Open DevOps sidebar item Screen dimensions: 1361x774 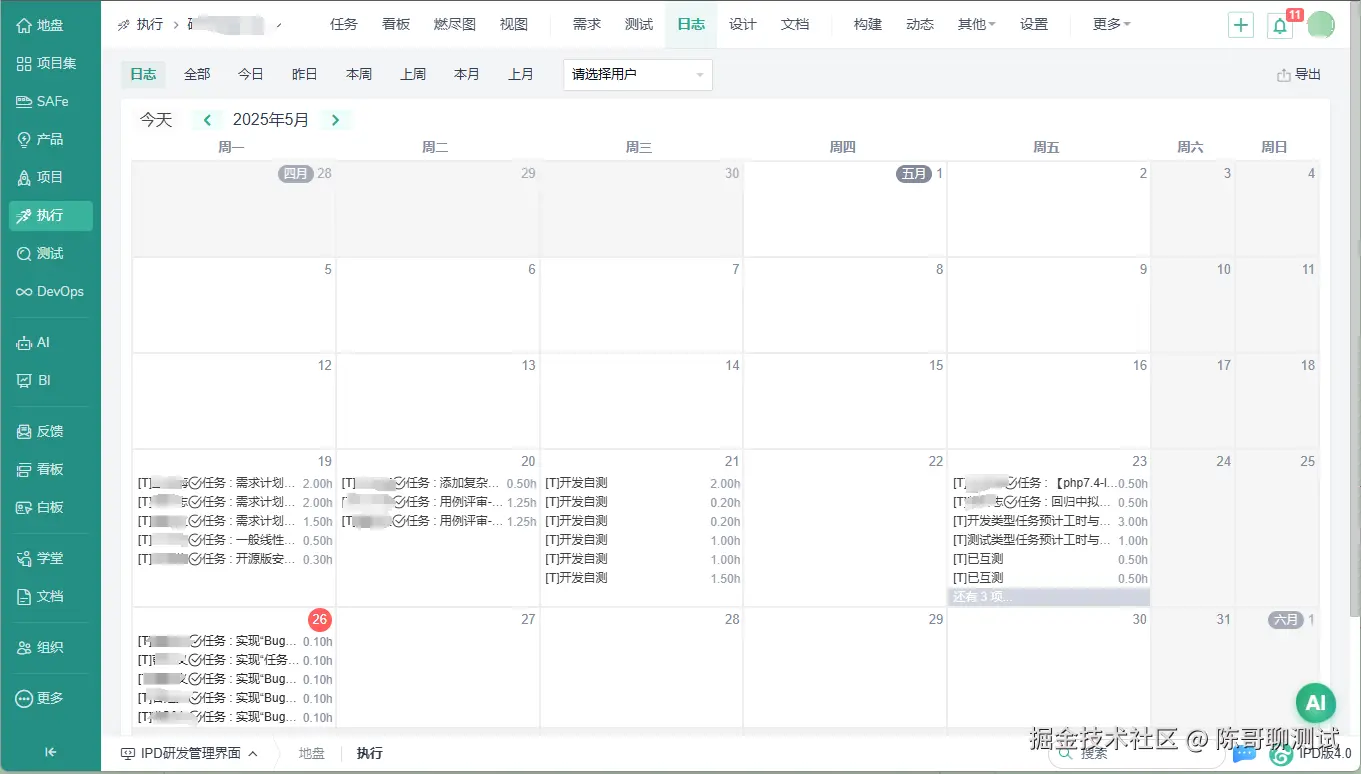pyautogui.click(x=50, y=291)
